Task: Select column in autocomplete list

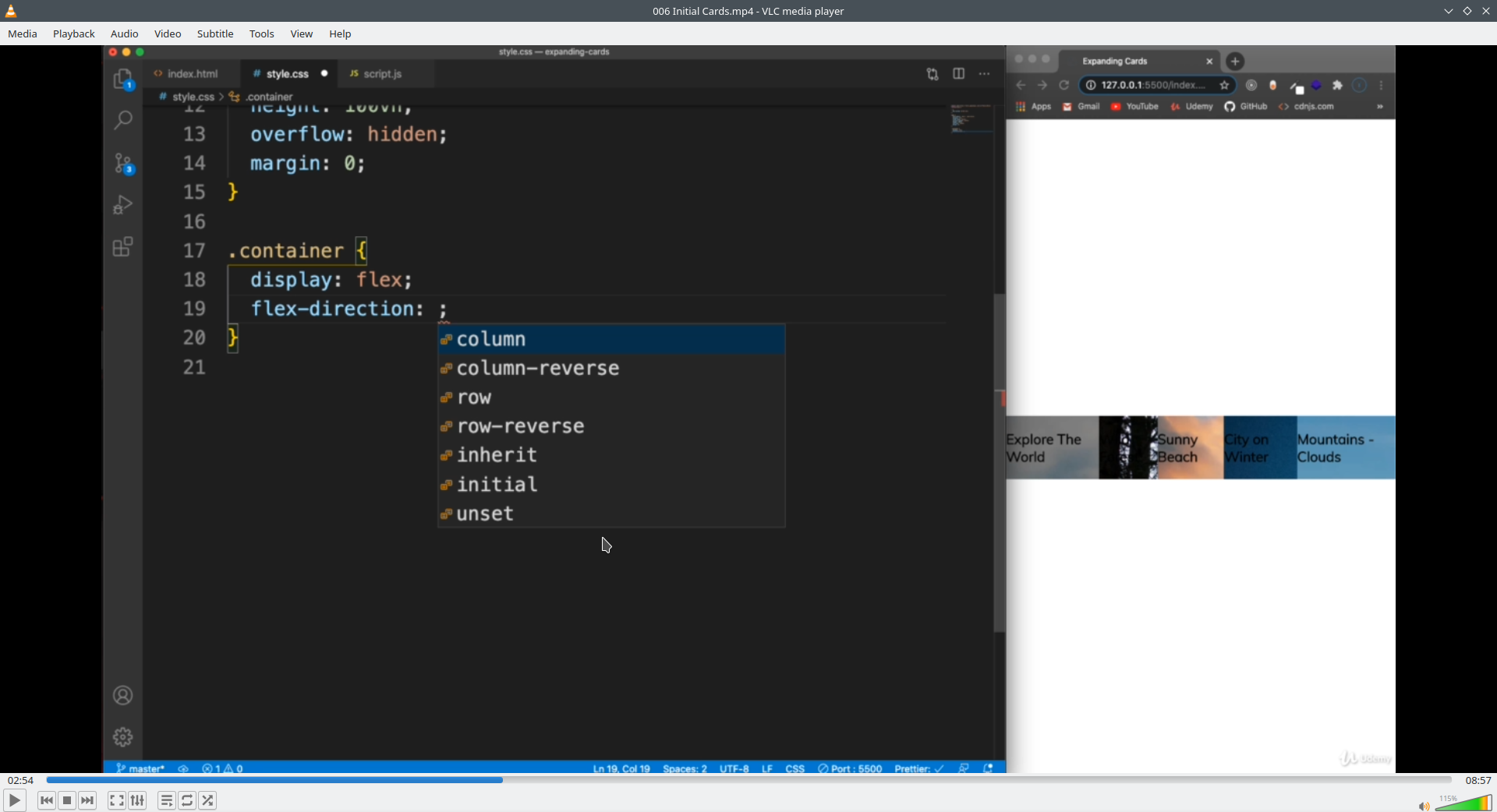Action: pyautogui.click(x=611, y=339)
